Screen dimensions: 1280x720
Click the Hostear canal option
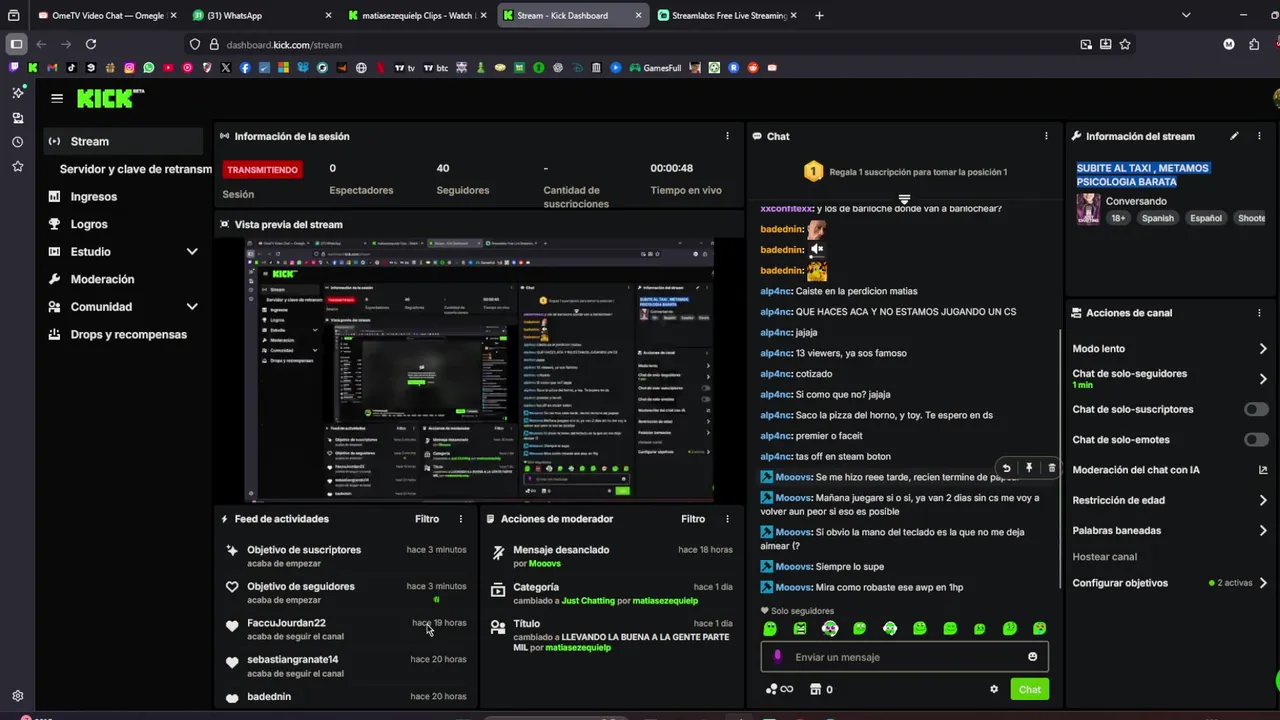1104,557
